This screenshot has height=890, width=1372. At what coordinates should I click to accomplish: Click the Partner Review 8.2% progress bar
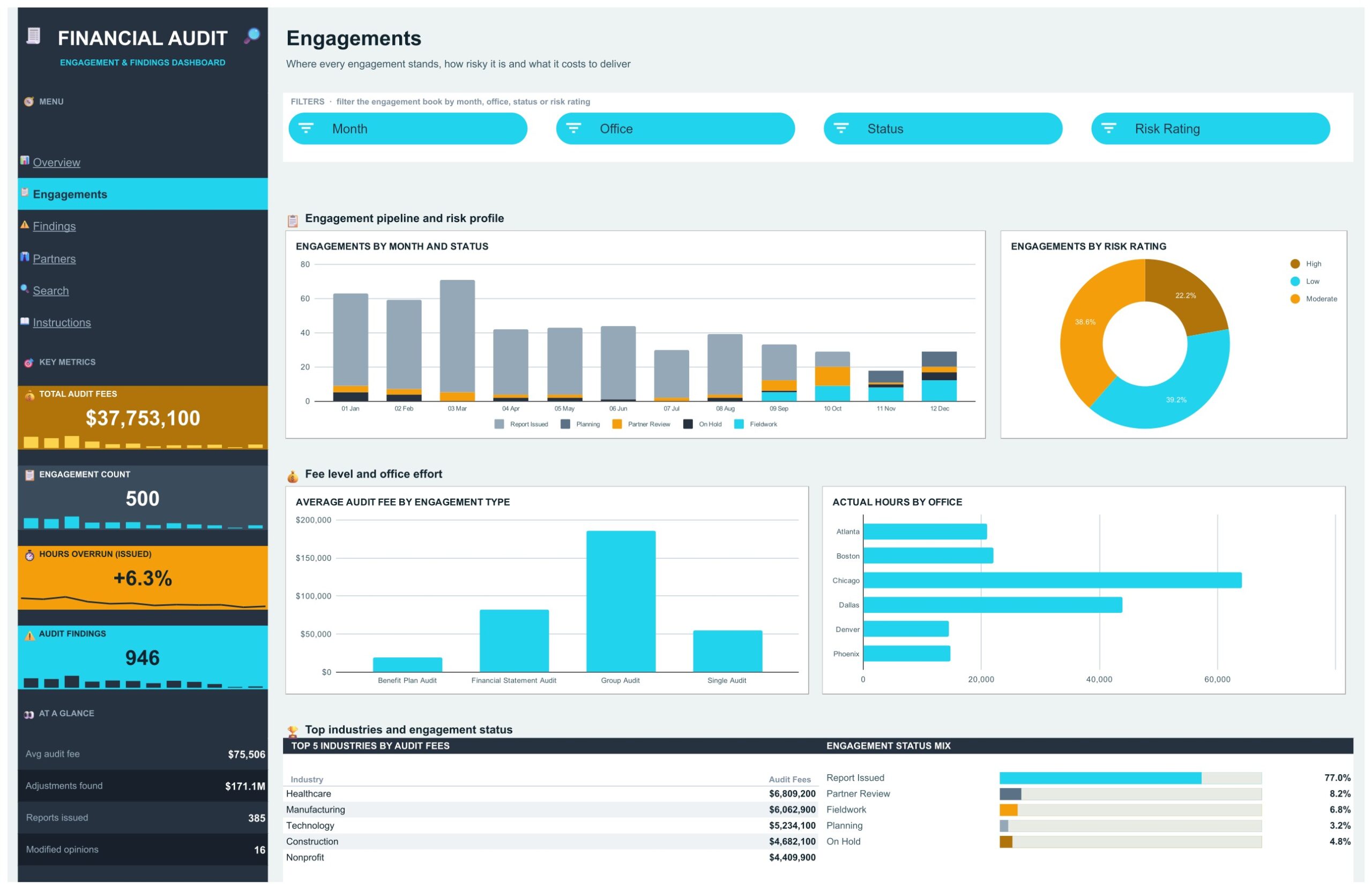point(1130,794)
